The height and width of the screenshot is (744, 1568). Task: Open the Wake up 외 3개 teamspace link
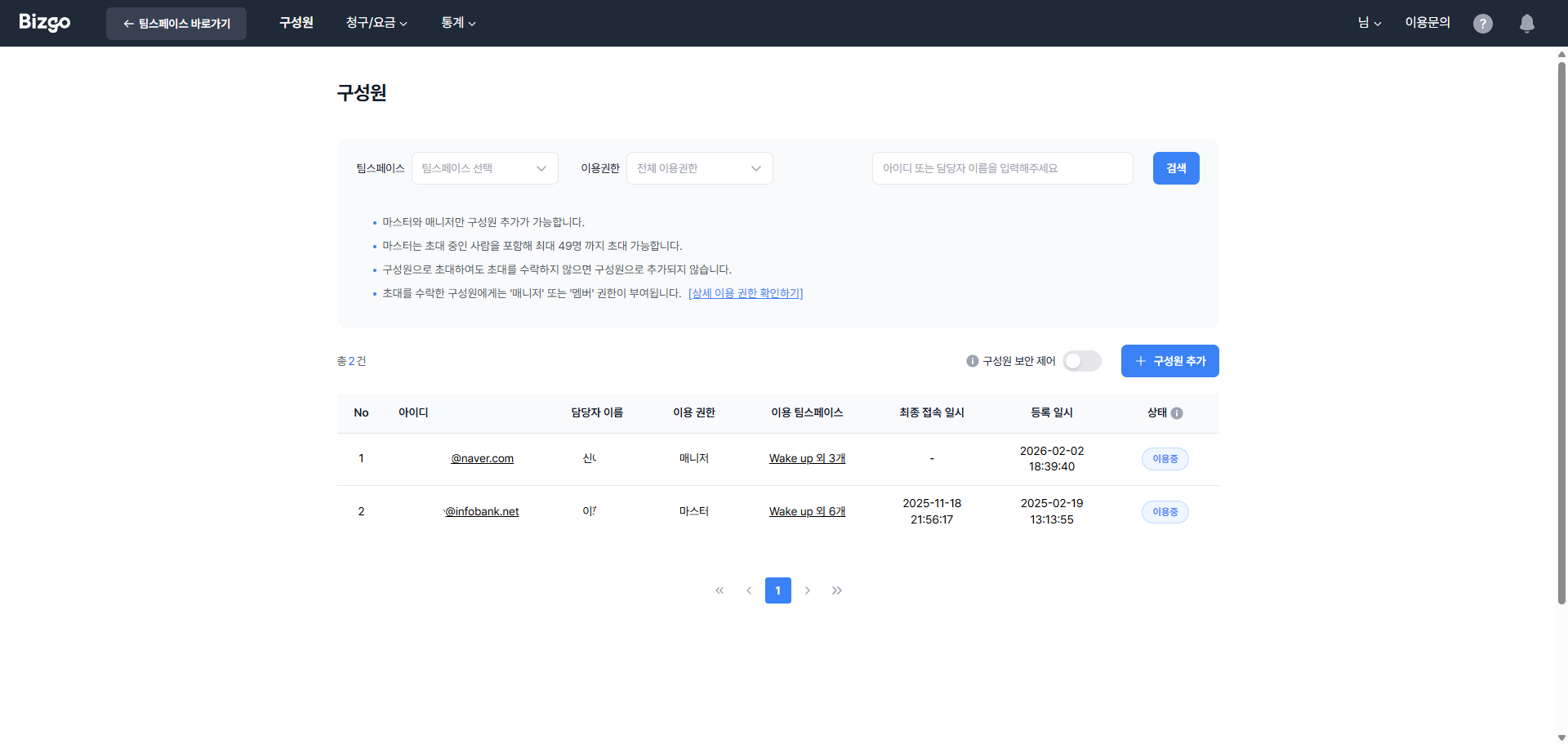(807, 458)
